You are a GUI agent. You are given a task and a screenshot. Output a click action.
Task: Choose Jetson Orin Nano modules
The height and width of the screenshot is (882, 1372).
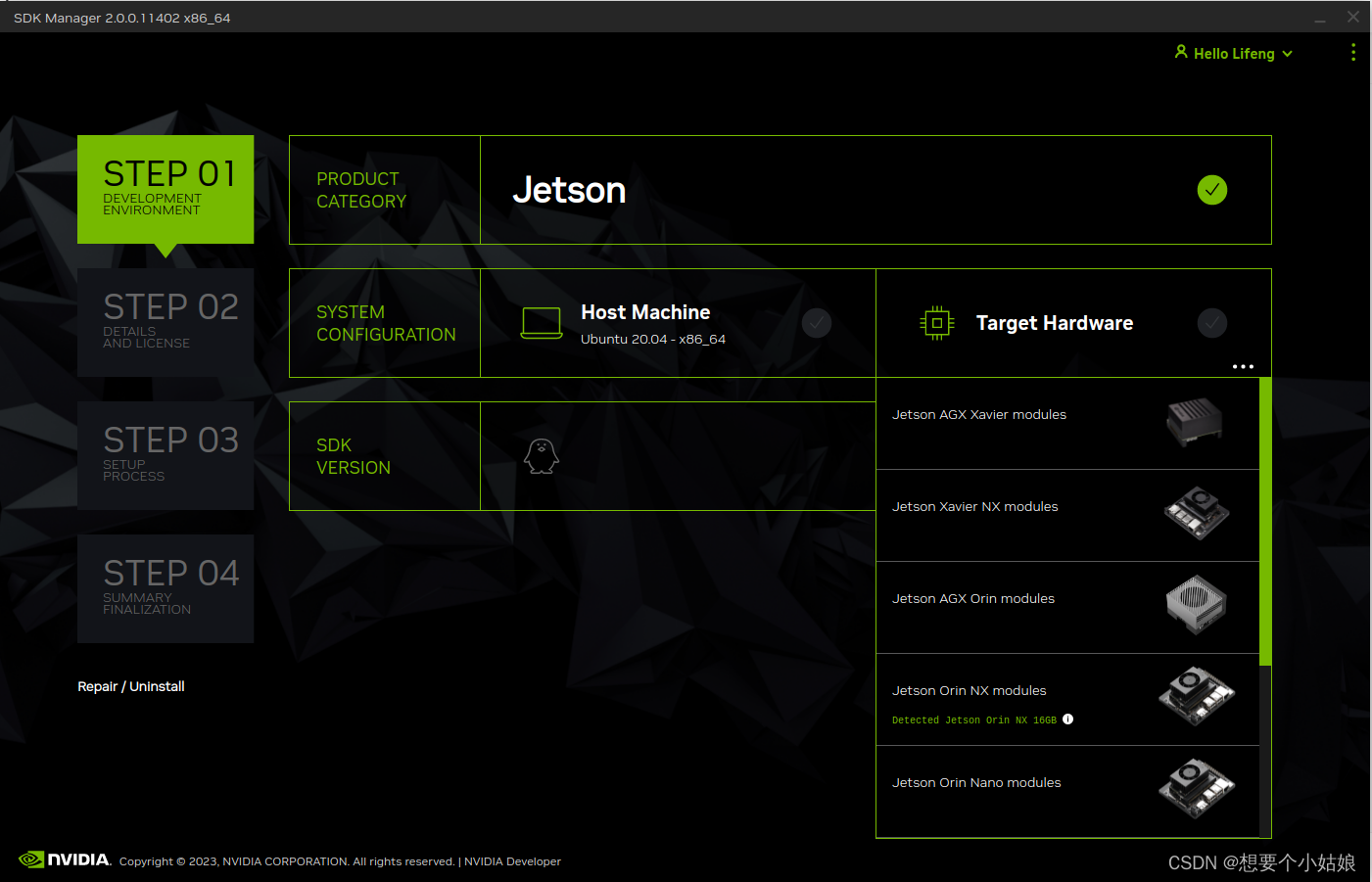click(x=1067, y=791)
